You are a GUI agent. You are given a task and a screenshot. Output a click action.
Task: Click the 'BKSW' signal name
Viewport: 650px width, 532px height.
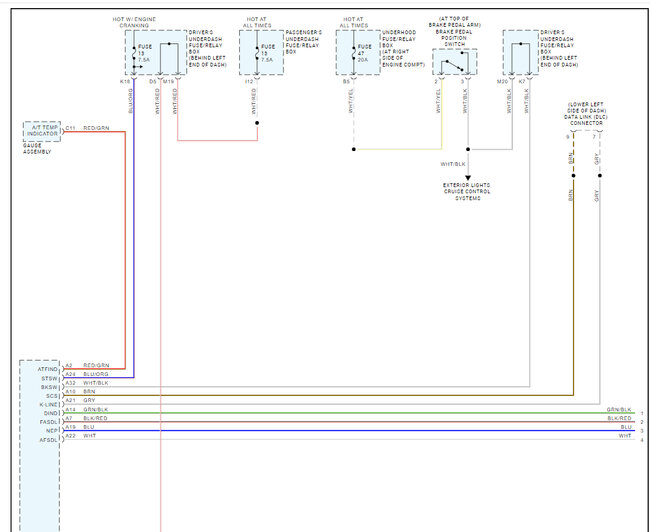[49, 387]
